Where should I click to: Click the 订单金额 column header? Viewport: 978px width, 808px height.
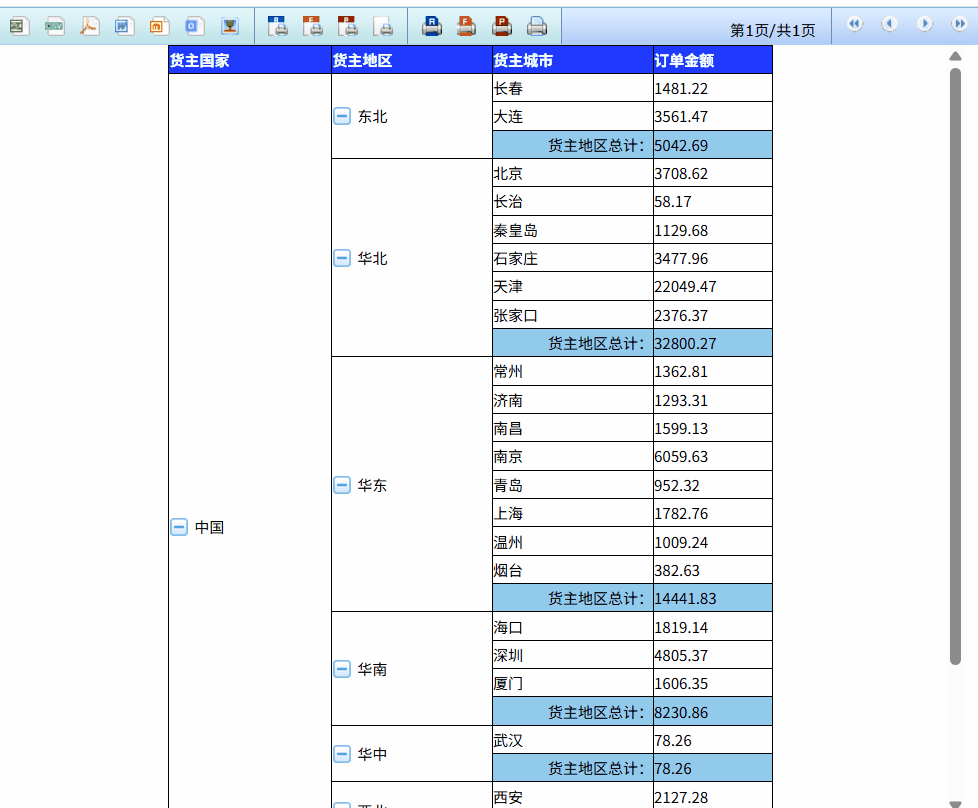pyautogui.click(x=712, y=60)
